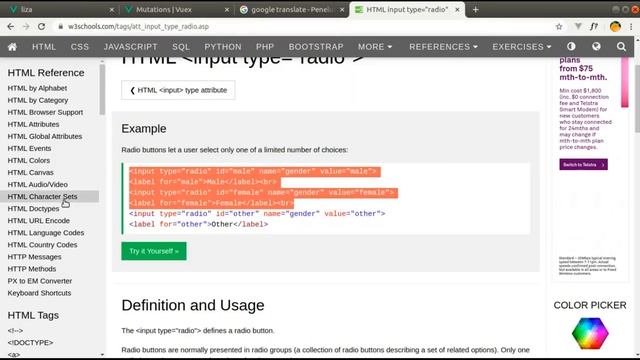This screenshot has width=640, height=360.
Task: Switch to Mutations | Vuex tab
Action: (176, 9)
